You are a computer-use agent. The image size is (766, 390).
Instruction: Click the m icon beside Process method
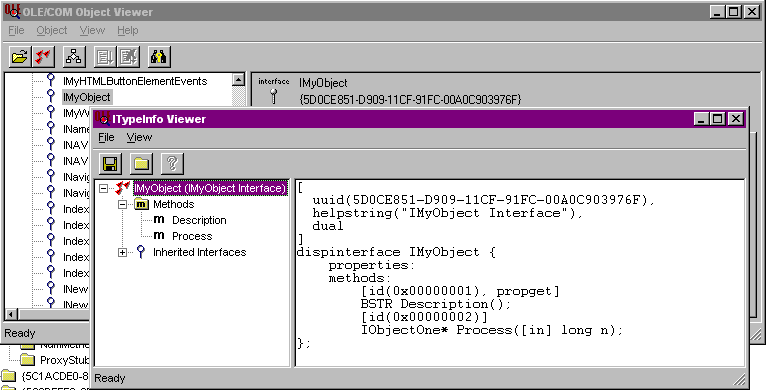tap(159, 236)
